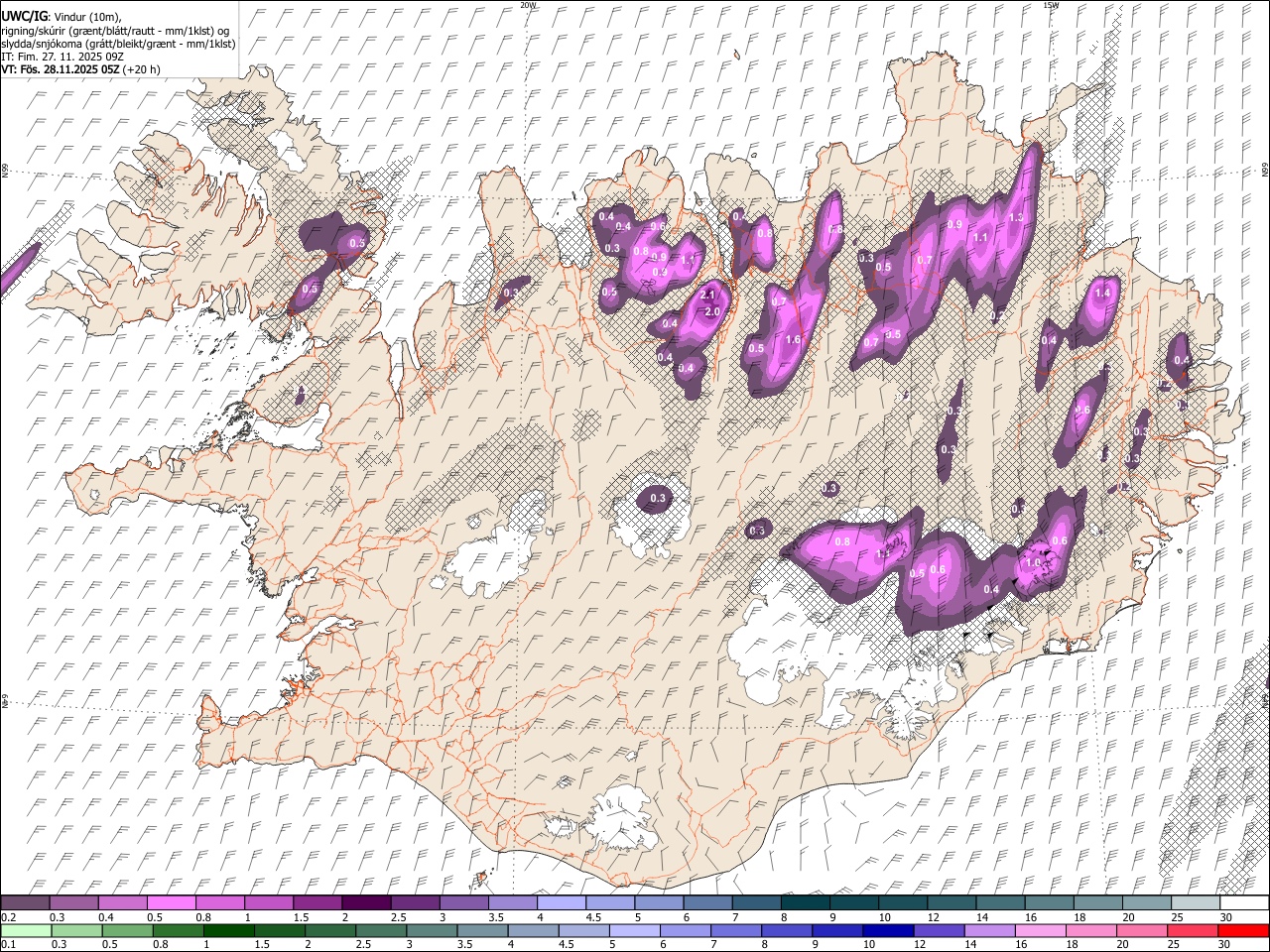Pick the pale green swatch starting at 0.1
The width and height of the screenshot is (1270, 952).
[25, 930]
